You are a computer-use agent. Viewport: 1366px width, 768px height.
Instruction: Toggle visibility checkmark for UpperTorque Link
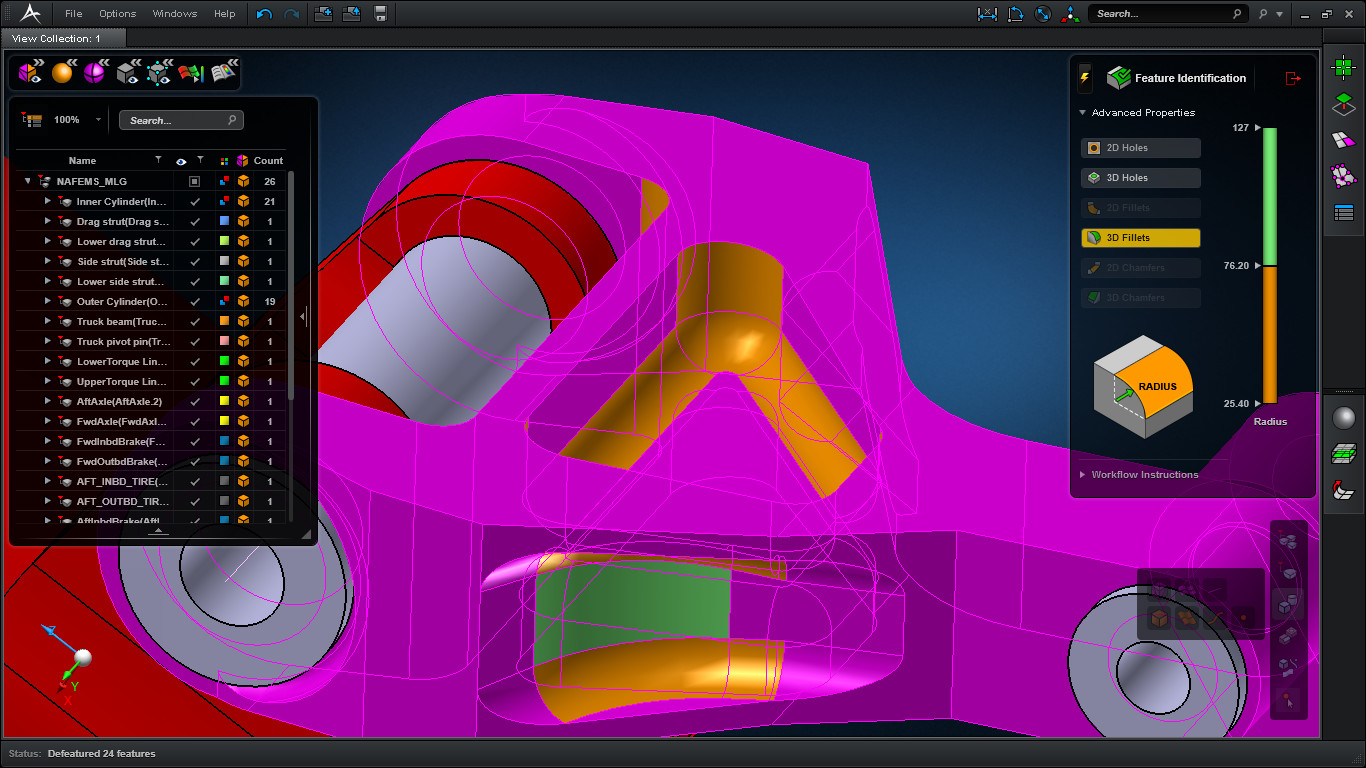(x=195, y=381)
